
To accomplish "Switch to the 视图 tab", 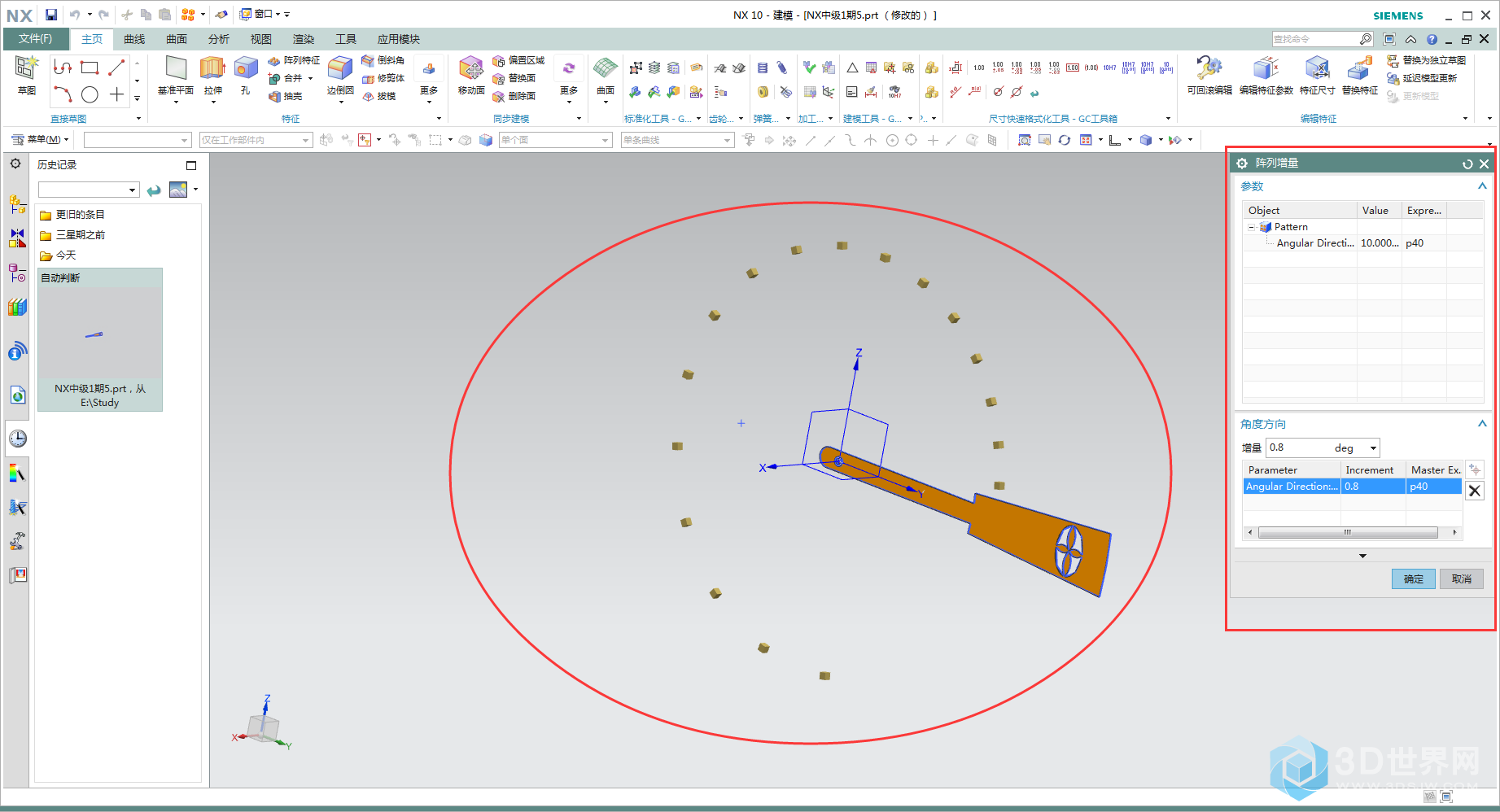I will pos(261,39).
